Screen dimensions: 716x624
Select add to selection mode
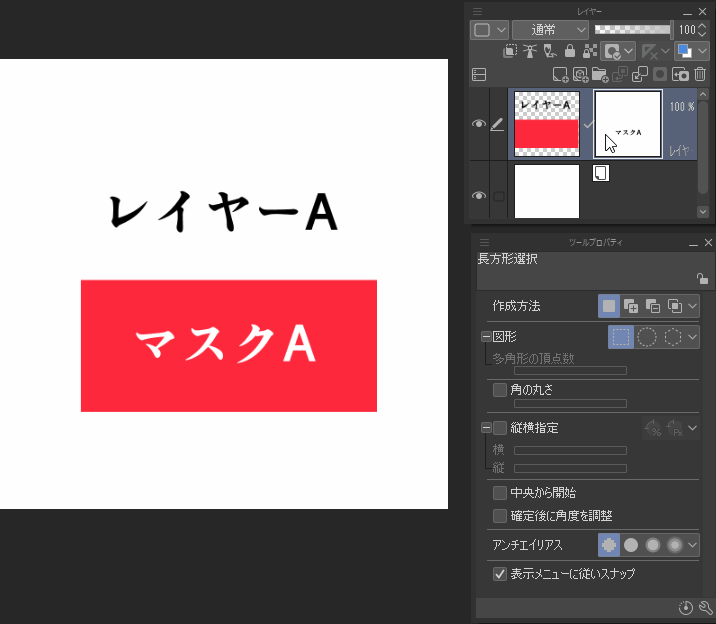coord(631,306)
